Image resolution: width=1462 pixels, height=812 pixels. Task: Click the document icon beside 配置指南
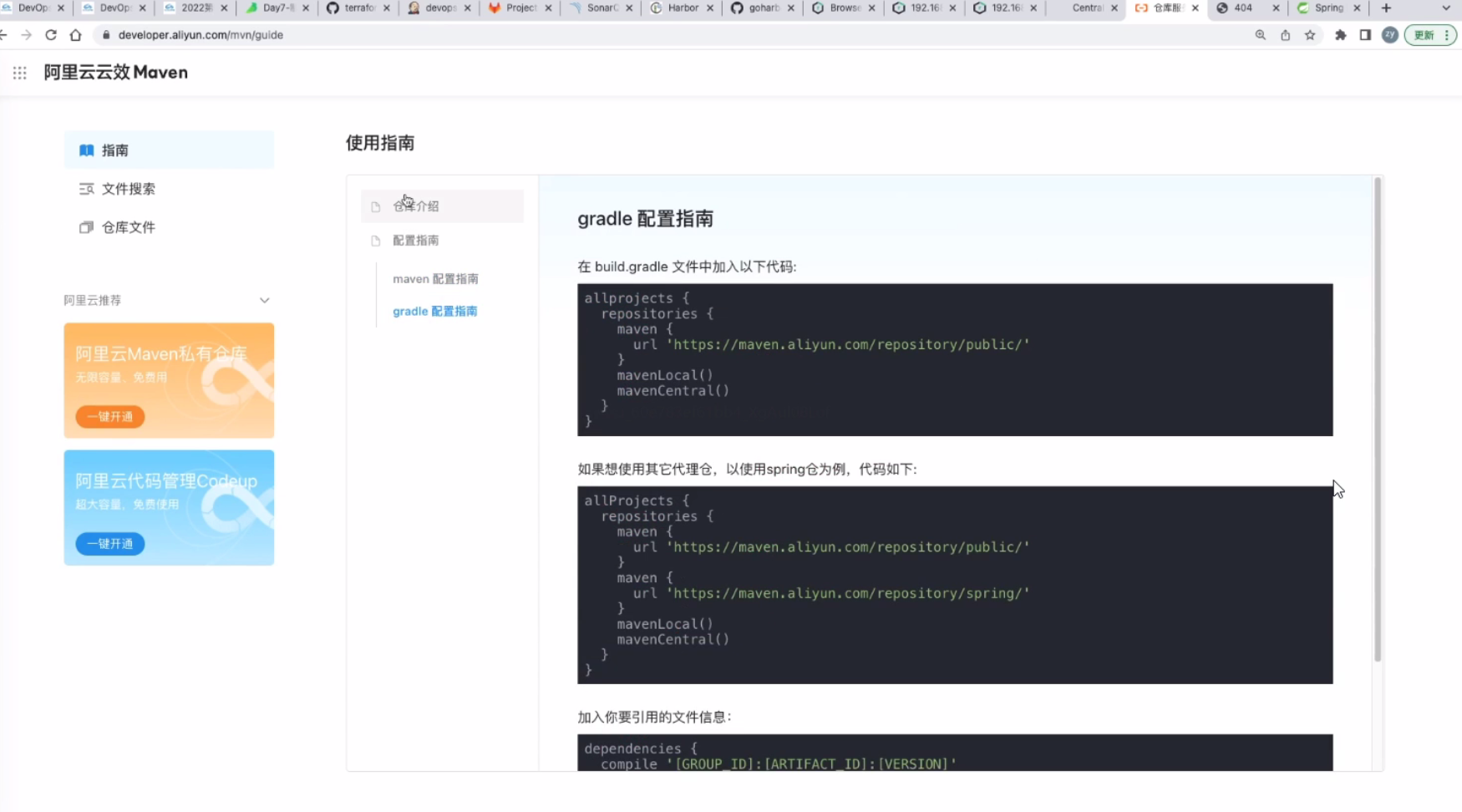[376, 241]
